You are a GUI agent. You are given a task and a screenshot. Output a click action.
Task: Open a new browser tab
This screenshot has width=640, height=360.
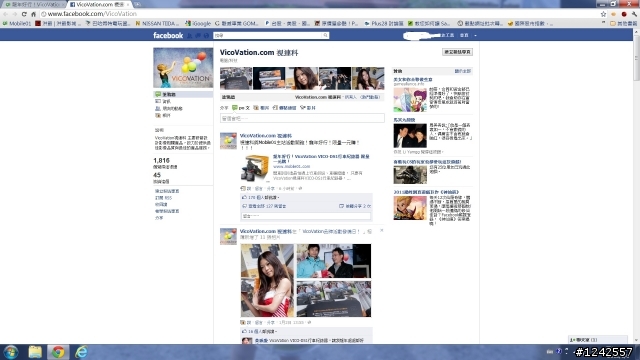tap(138, 4)
